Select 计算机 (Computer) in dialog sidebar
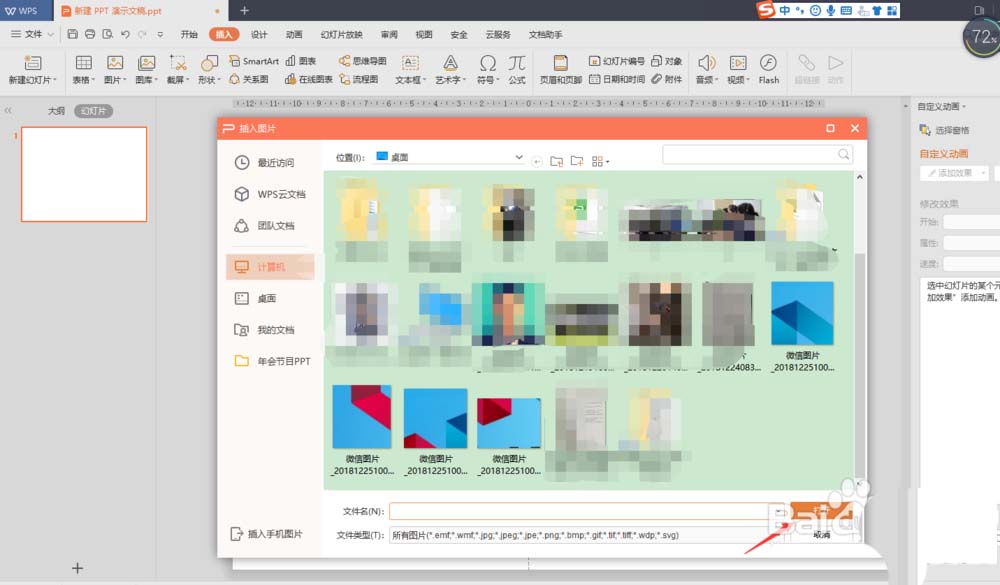 [270, 267]
